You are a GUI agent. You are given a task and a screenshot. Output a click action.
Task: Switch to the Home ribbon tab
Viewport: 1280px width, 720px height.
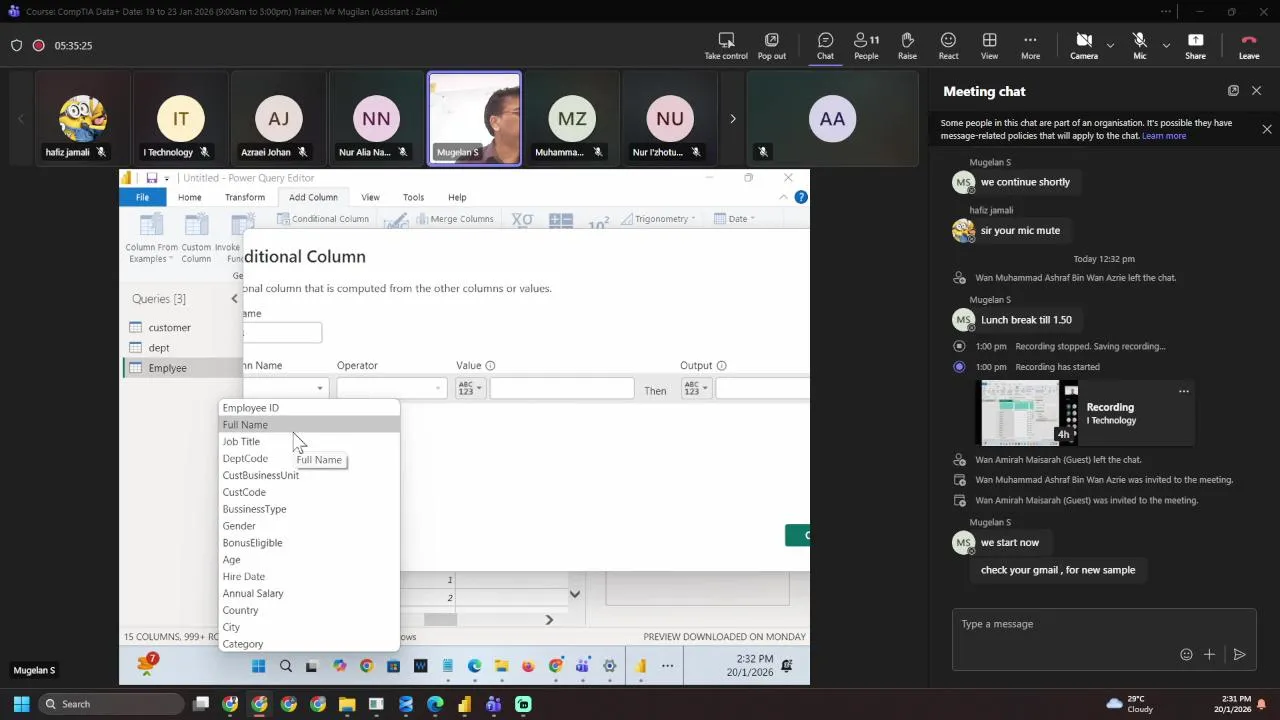pyautogui.click(x=189, y=197)
